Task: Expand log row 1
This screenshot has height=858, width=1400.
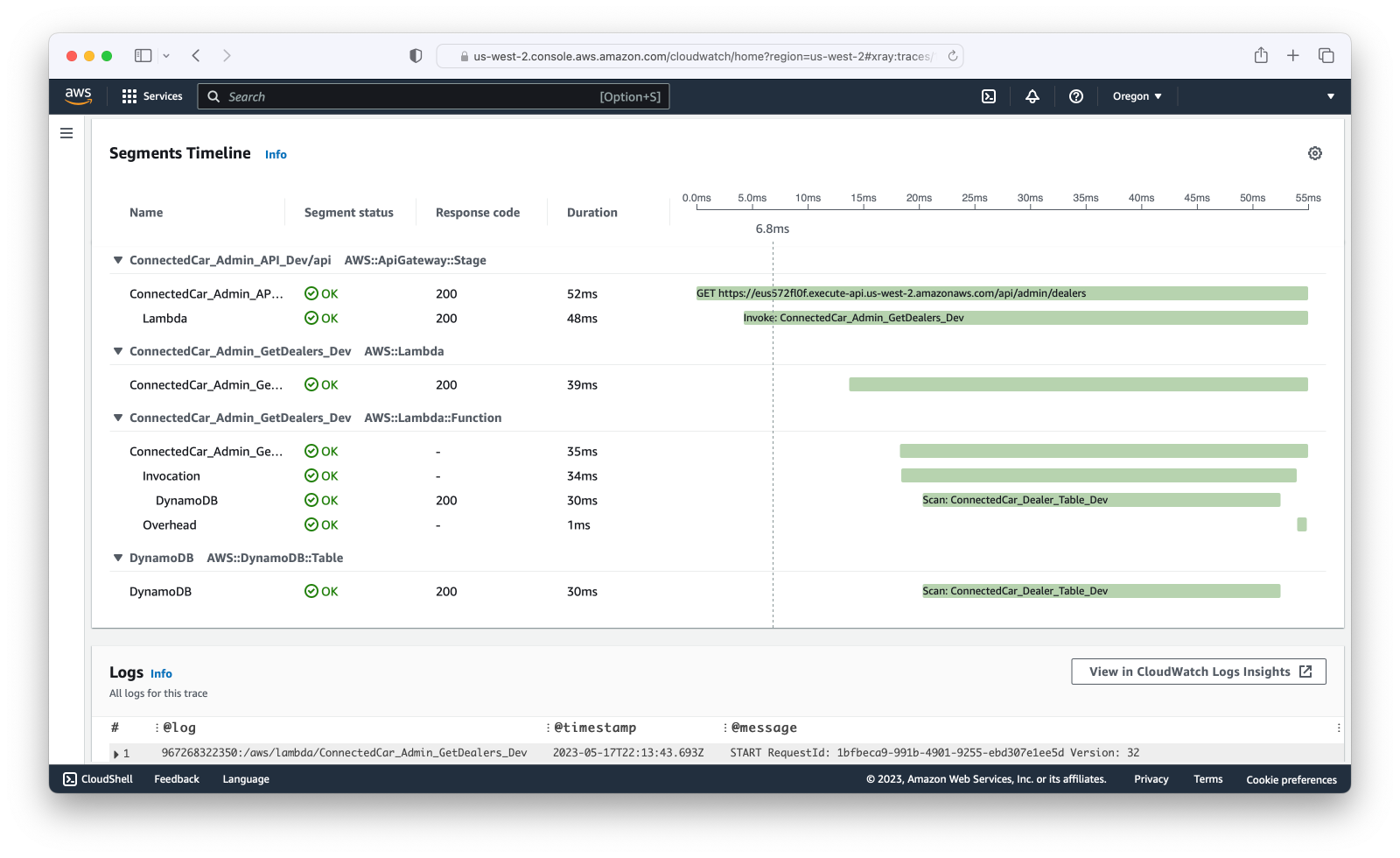Action: [x=116, y=754]
